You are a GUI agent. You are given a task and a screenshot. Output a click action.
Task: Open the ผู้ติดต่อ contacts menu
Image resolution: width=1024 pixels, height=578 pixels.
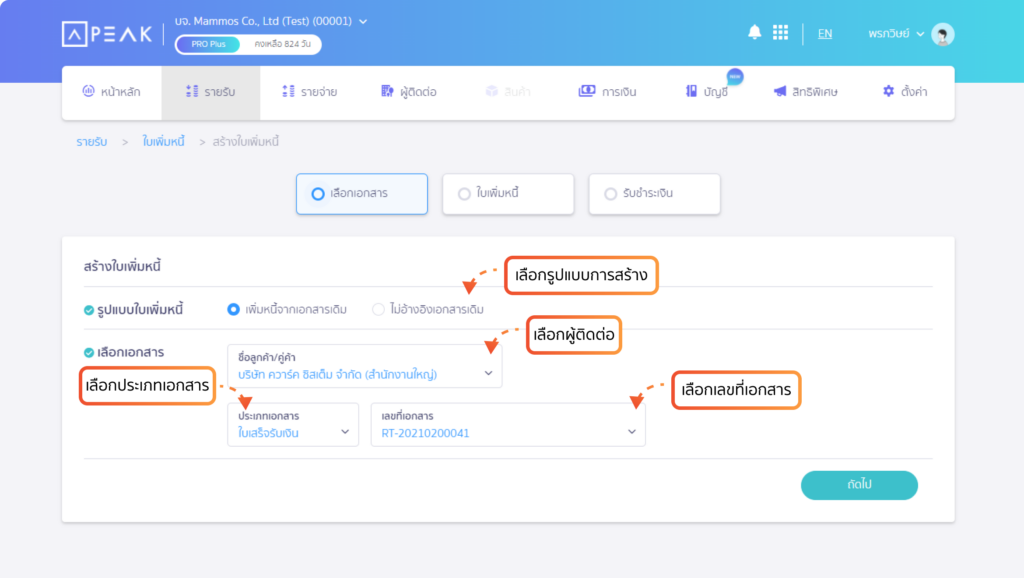tap(409, 92)
